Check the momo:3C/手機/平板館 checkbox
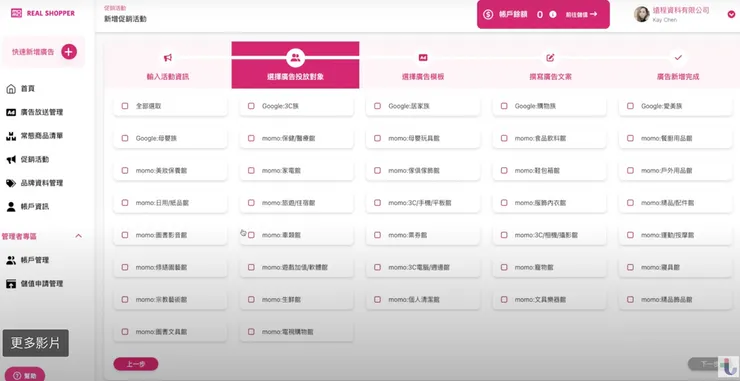 (x=378, y=203)
